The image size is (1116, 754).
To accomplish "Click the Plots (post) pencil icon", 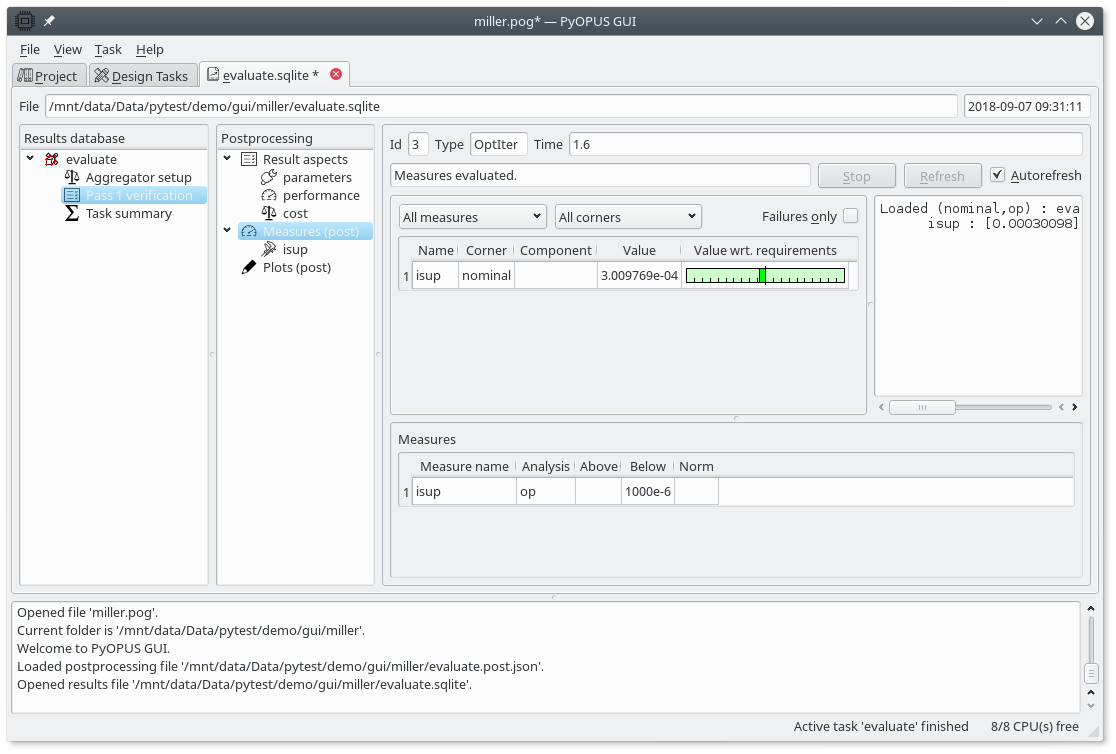I will click(x=249, y=267).
